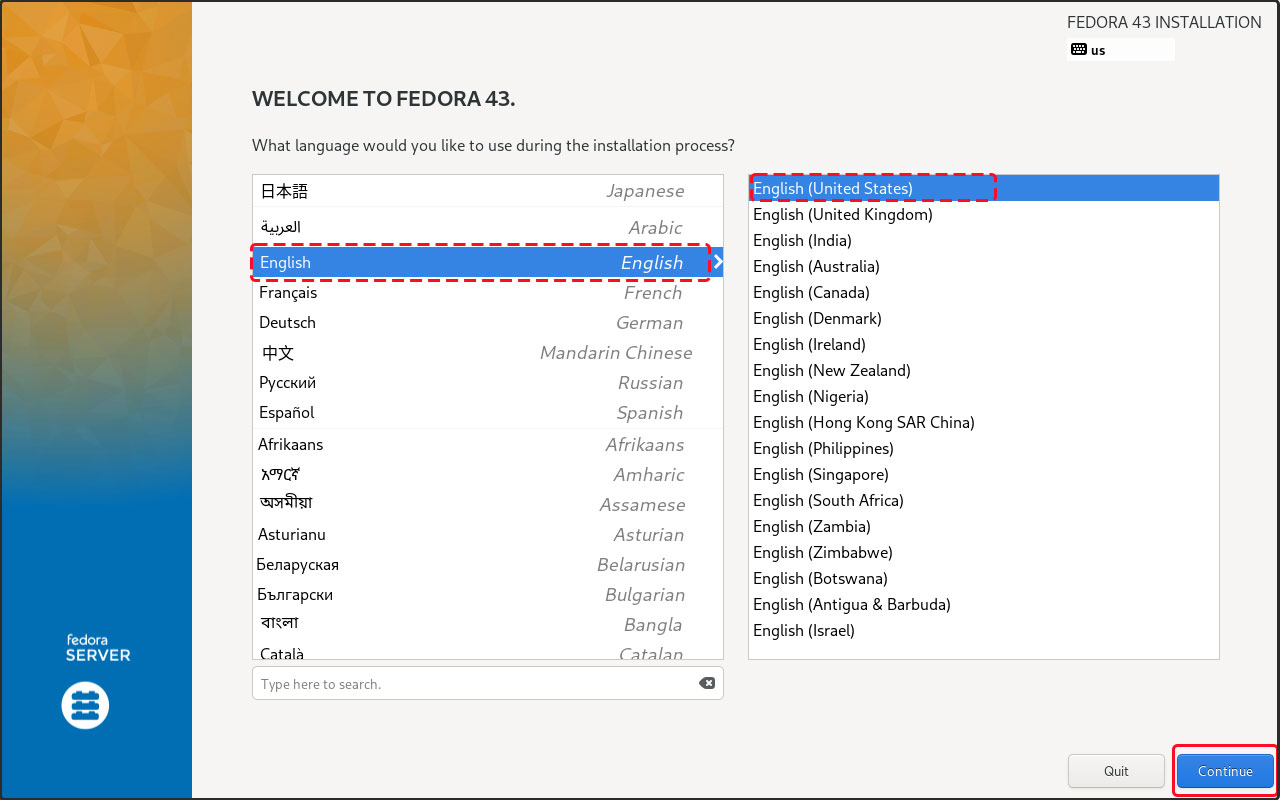
Task: Select English (Singapore) locale
Action: (820, 474)
